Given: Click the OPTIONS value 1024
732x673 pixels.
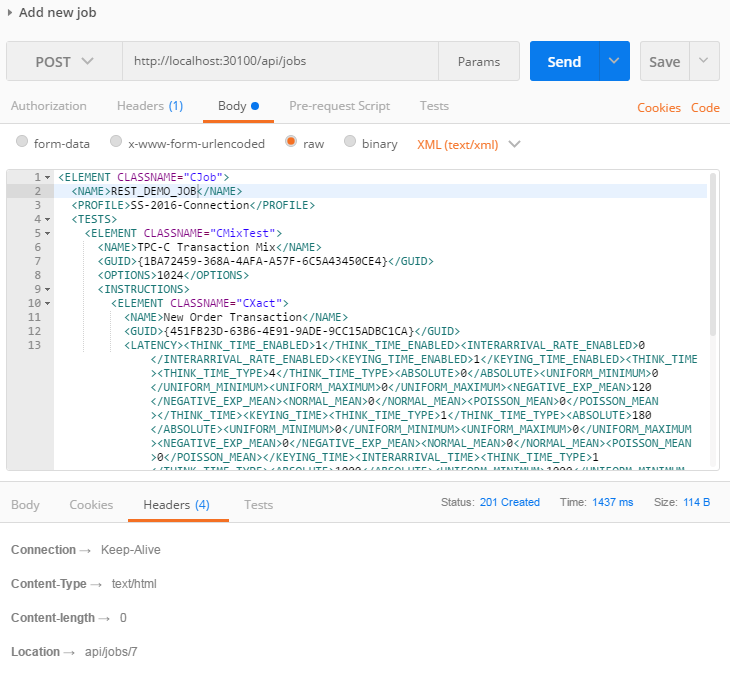Looking at the screenshot, I should coord(170,275).
